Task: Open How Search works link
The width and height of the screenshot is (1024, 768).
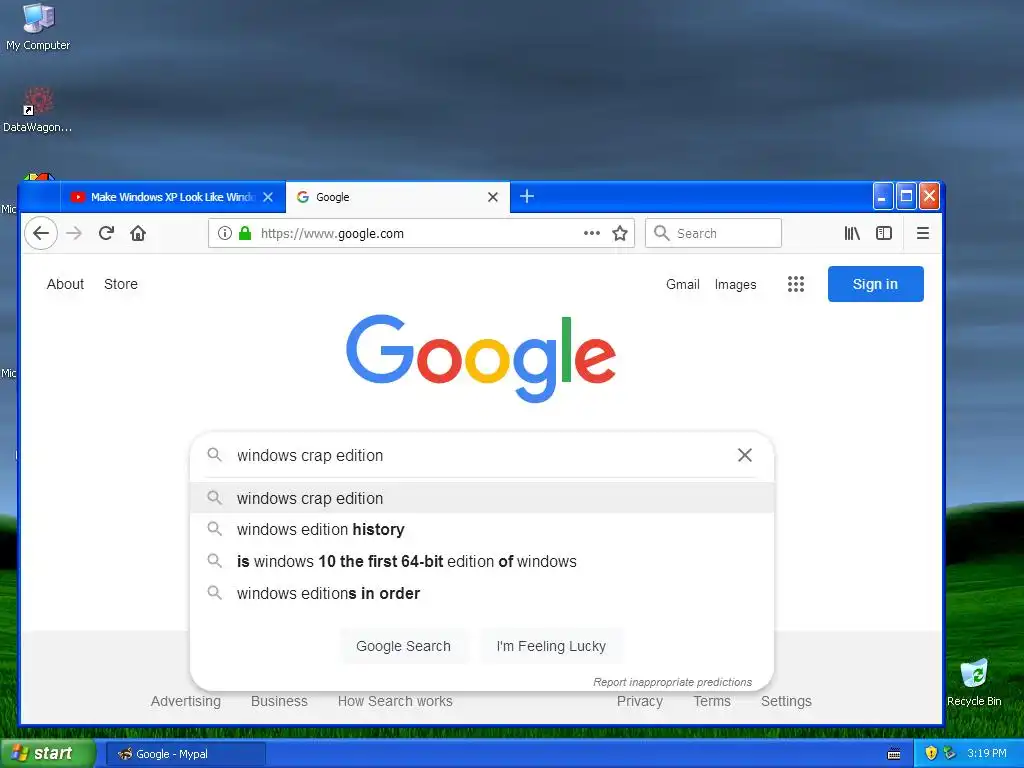Action: click(x=395, y=701)
